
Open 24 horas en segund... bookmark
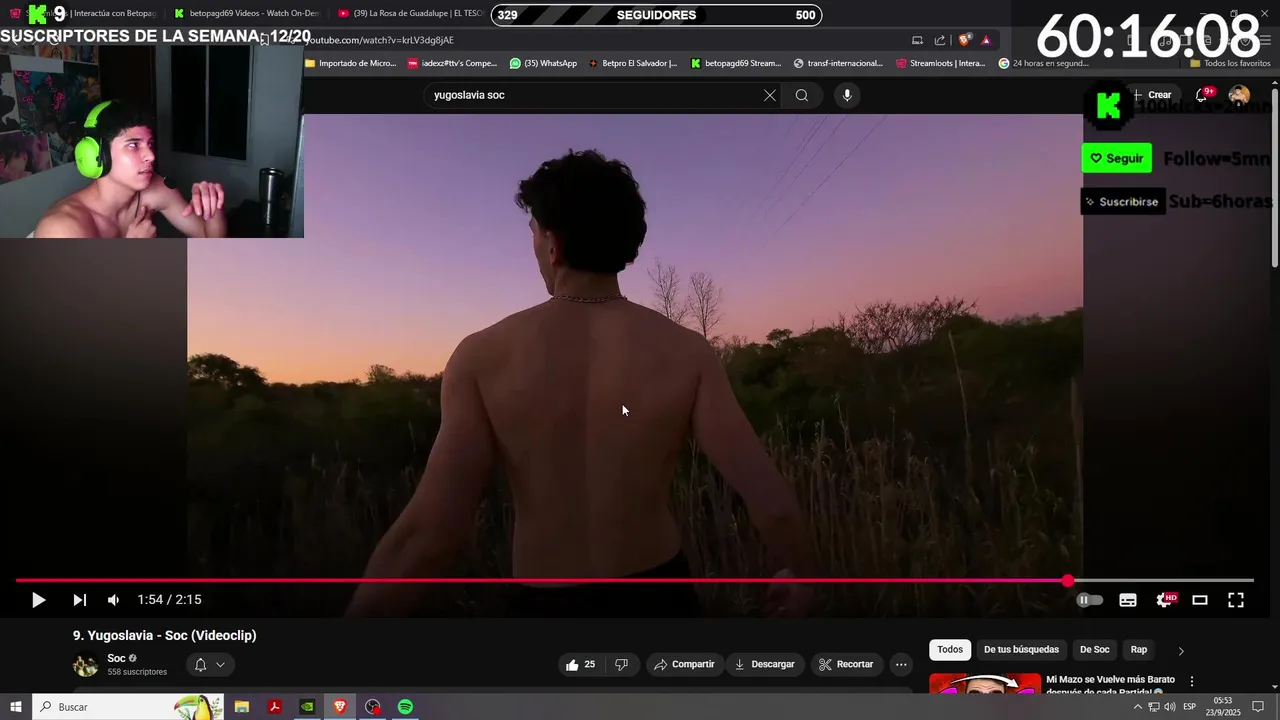click(x=1044, y=63)
